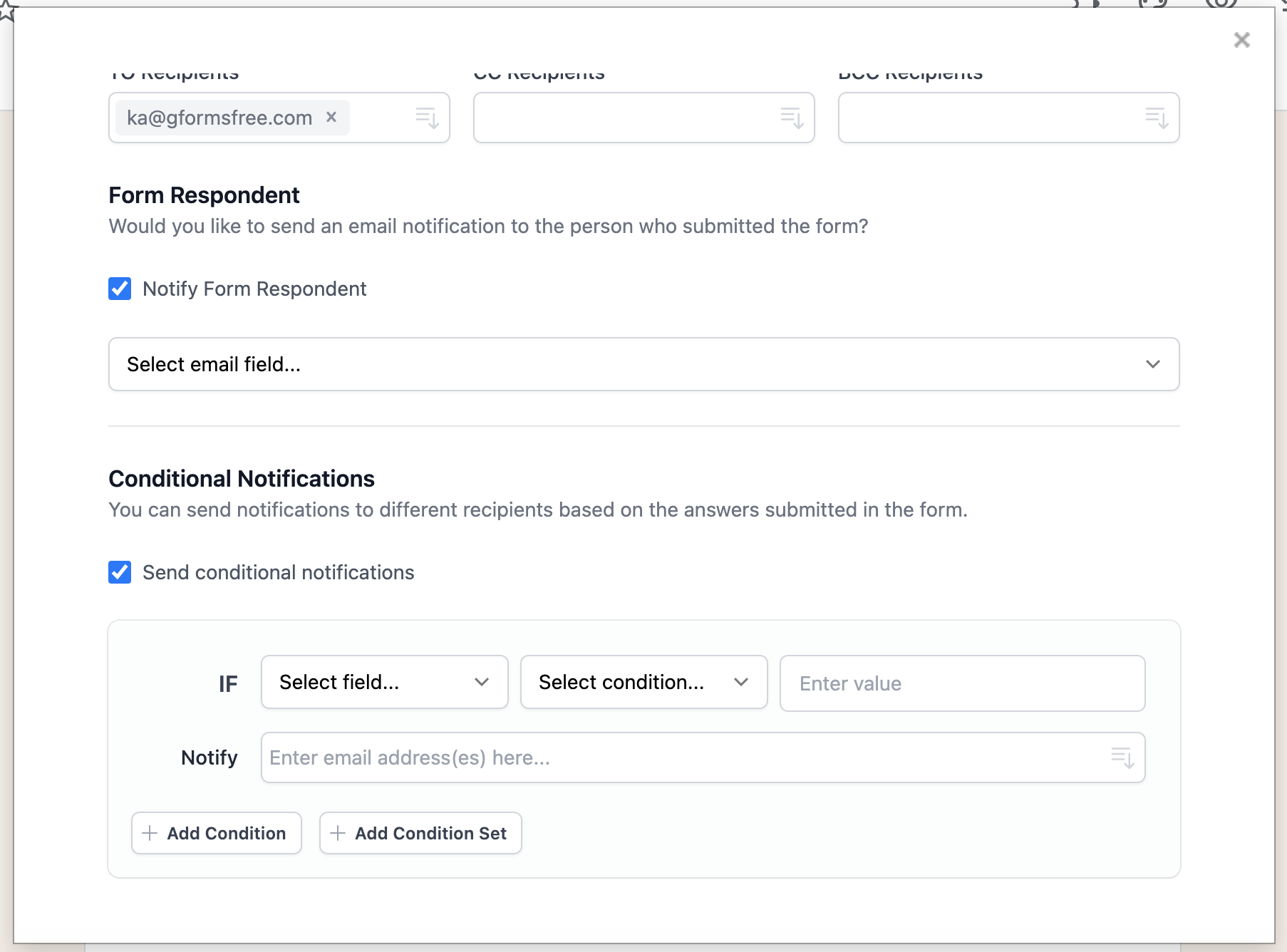Click the Add Condition button

(216, 833)
